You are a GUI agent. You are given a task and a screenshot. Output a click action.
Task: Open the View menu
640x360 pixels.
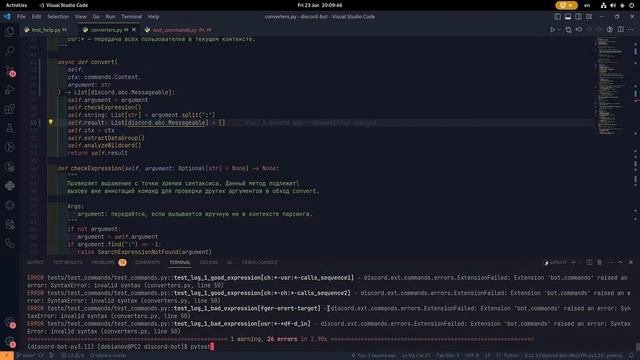click(x=81, y=17)
